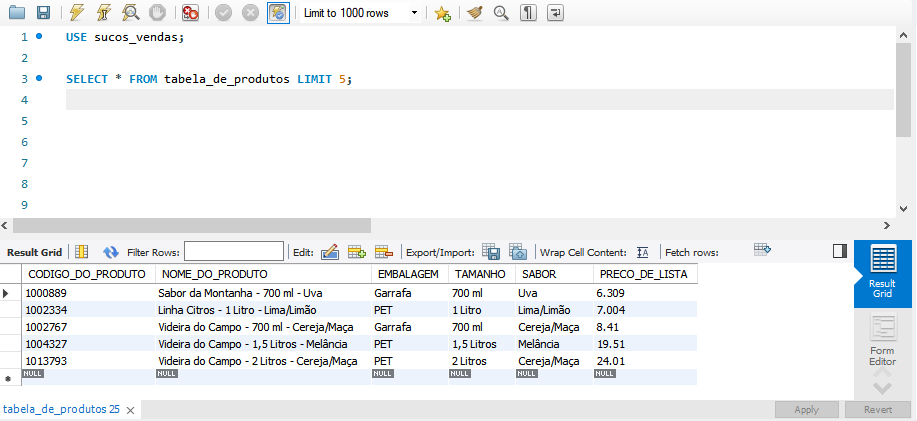Switch to the tabela_de_produtos 25 tab
Image resolution: width=917 pixels, height=421 pixels.
[x=61, y=409]
